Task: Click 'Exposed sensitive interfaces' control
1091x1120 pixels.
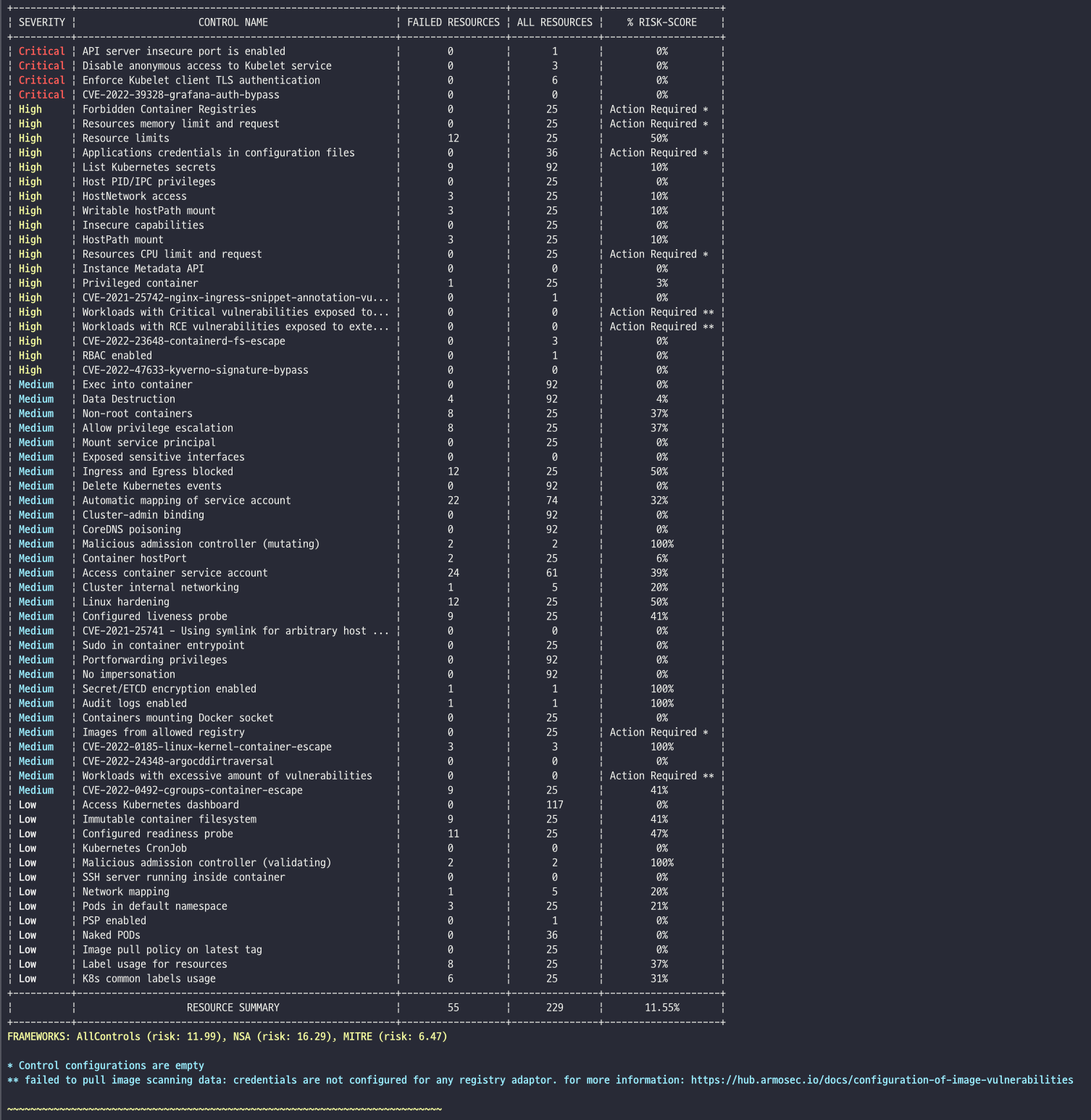Action: click(x=164, y=457)
